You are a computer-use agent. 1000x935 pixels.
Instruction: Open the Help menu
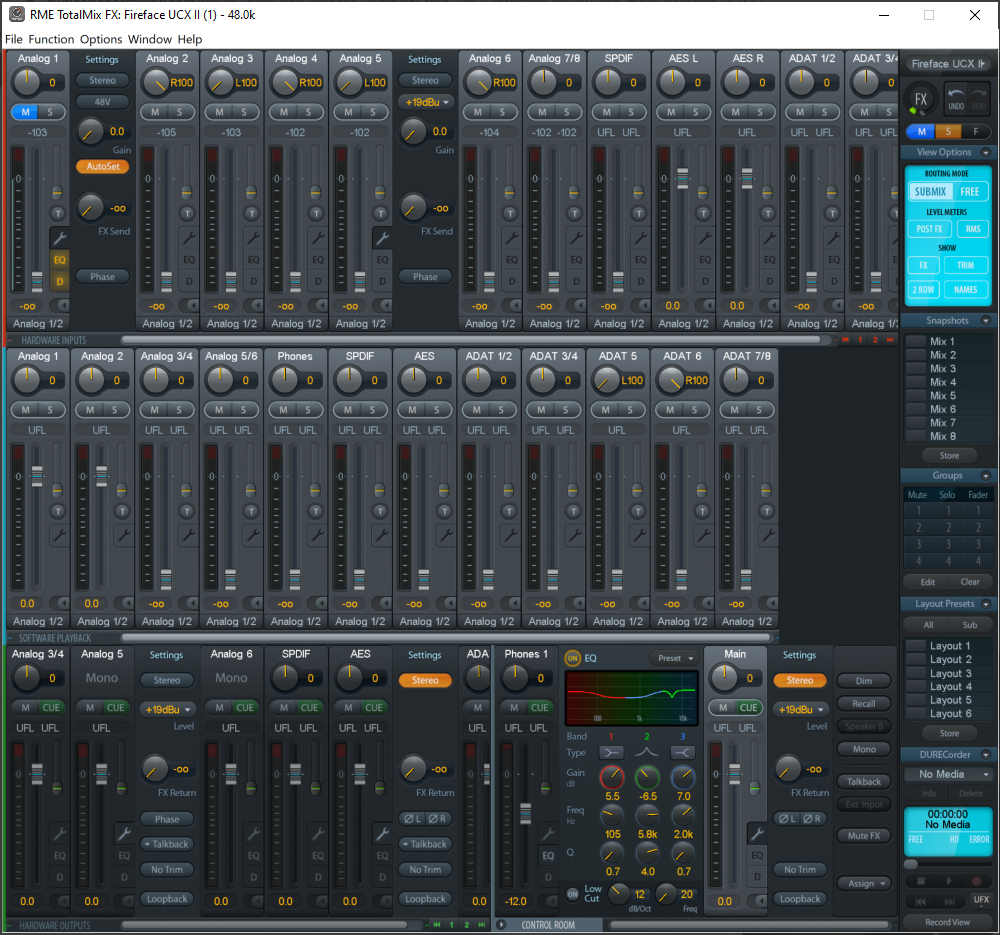189,39
